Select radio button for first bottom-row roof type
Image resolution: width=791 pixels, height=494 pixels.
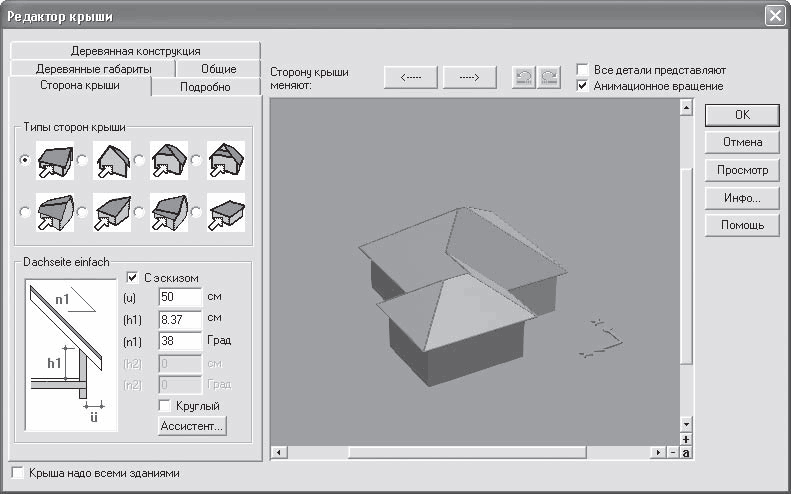click(x=25, y=212)
